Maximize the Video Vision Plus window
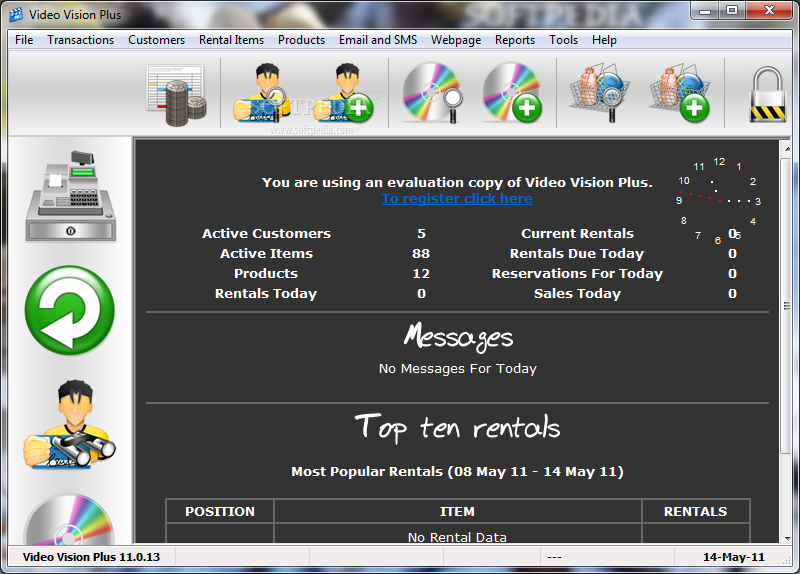 tap(732, 11)
